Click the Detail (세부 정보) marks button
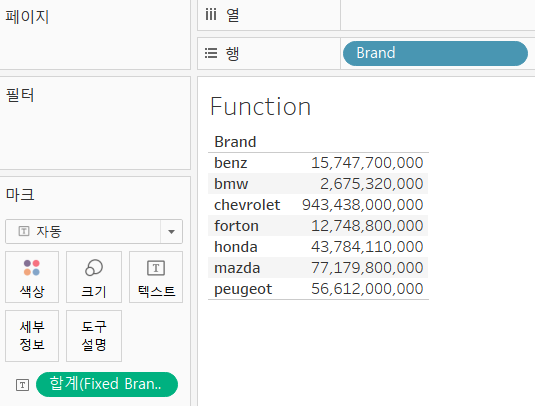The width and height of the screenshot is (535, 406). (x=32, y=336)
